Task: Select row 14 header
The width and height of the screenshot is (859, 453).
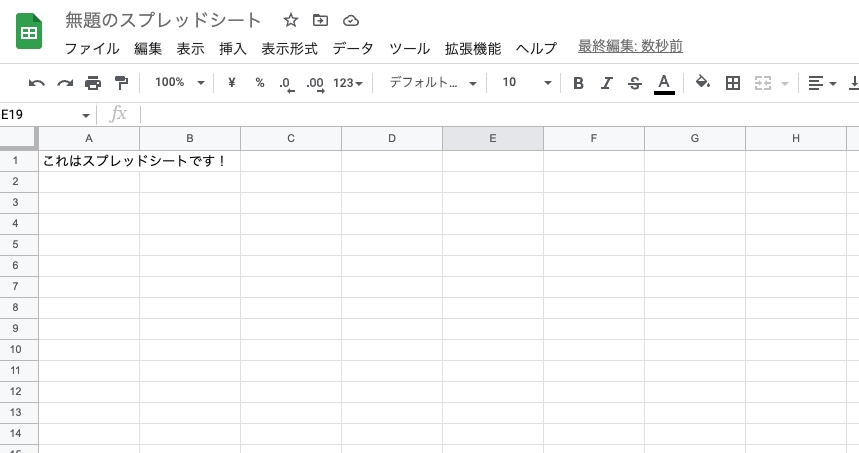Action: point(19,433)
